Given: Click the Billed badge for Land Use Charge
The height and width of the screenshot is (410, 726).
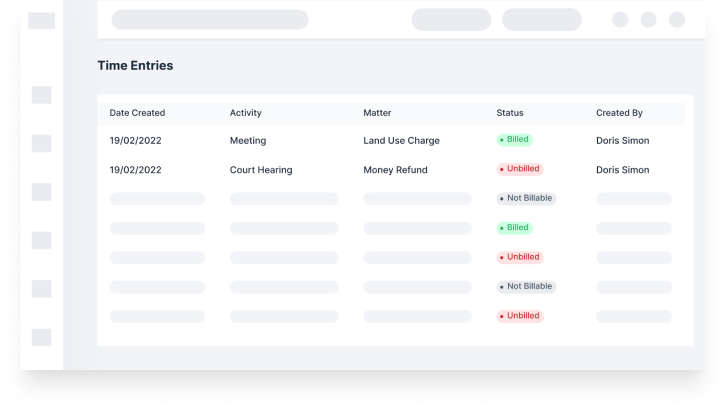Looking at the screenshot, I should click(514, 140).
